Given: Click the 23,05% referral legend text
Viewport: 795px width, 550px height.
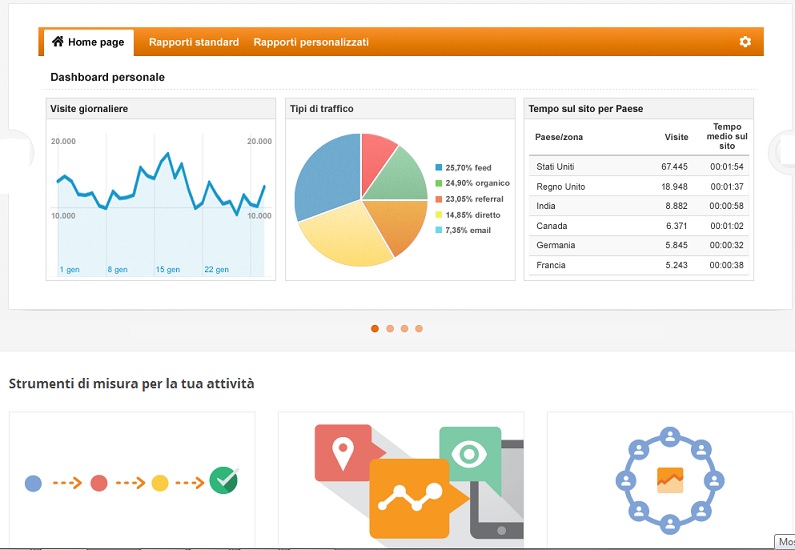Looking at the screenshot, I should (x=475, y=199).
